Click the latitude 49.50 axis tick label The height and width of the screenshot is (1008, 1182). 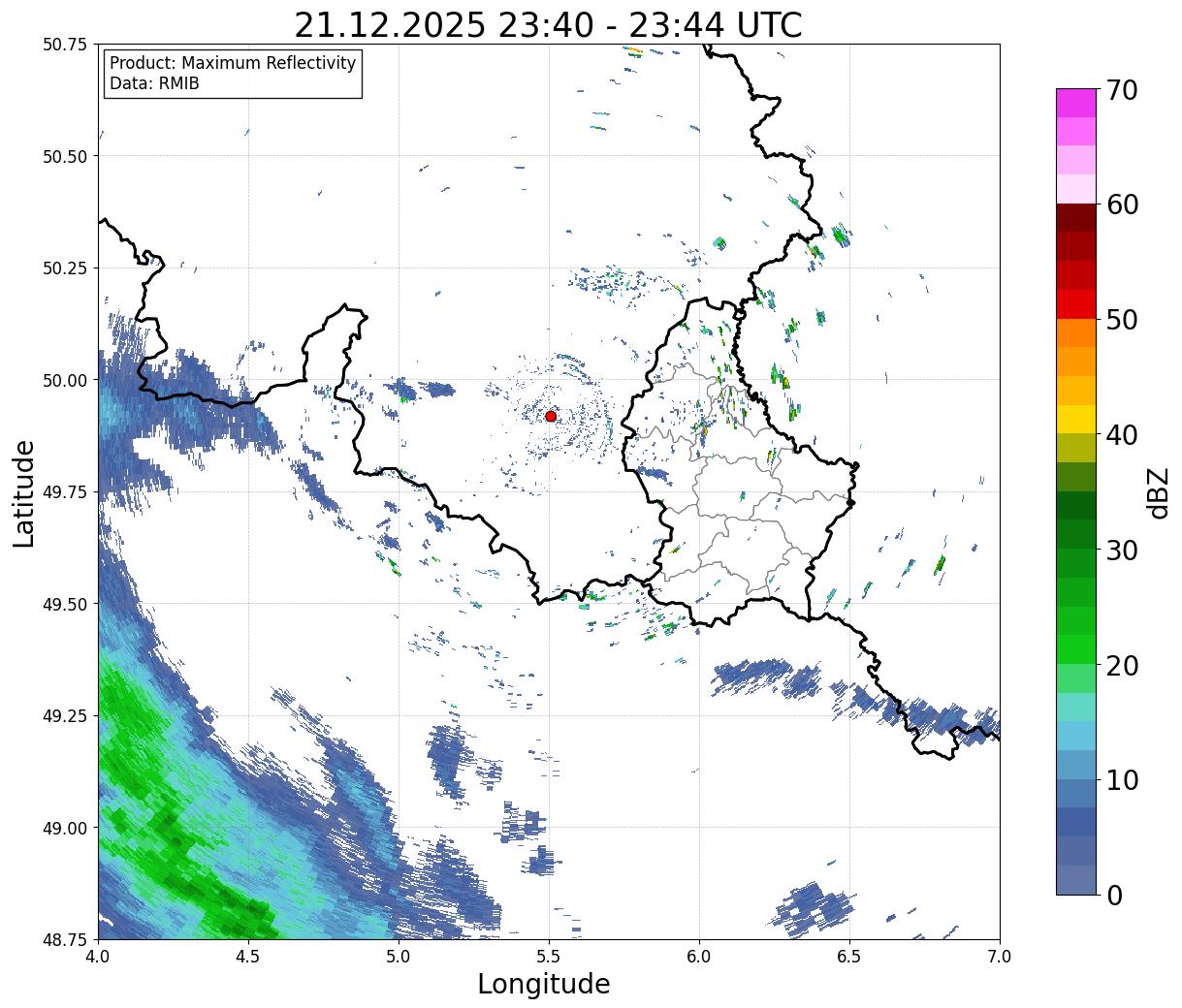pos(65,604)
